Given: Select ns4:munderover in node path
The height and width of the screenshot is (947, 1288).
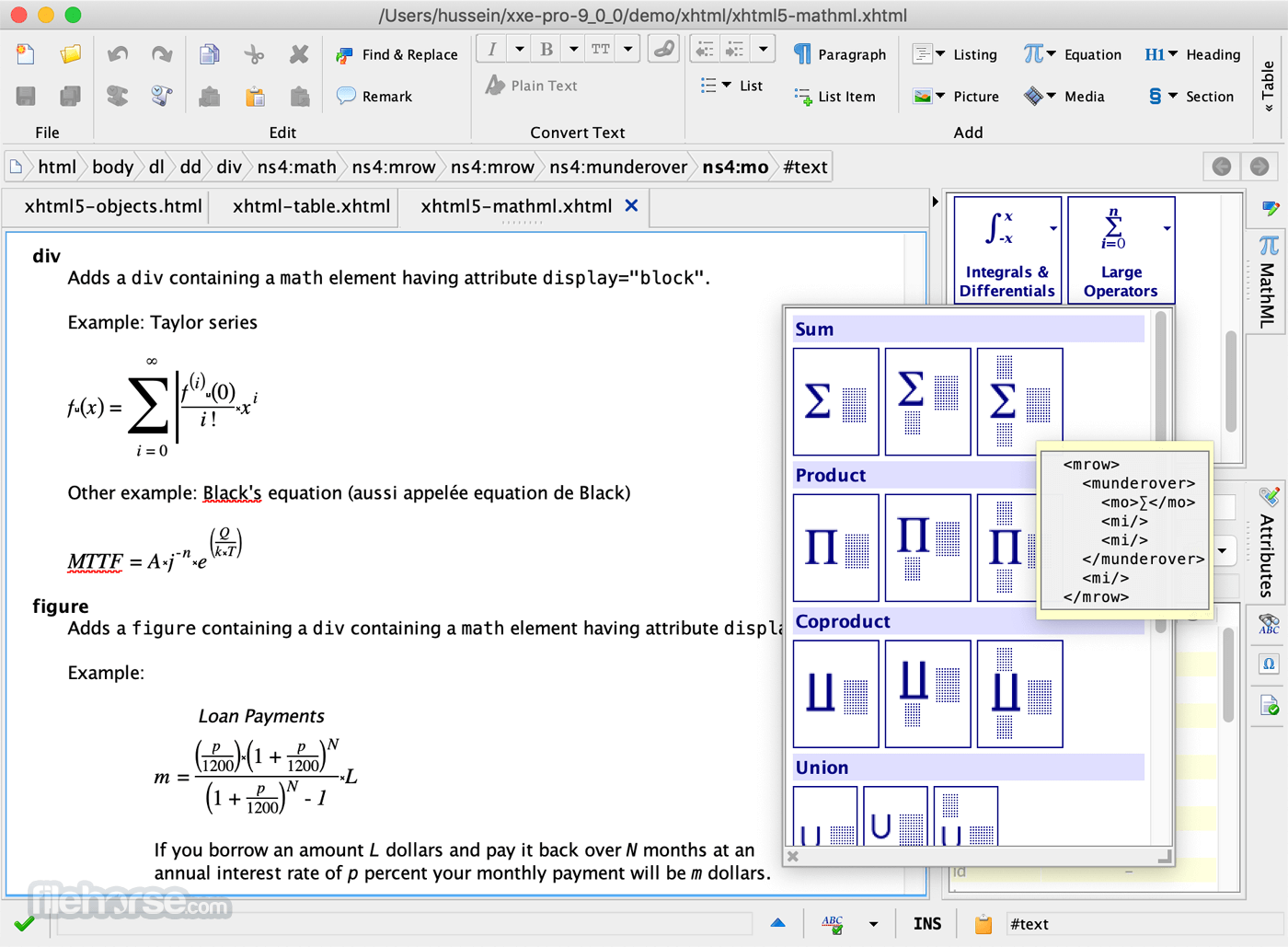Looking at the screenshot, I should 618,167.
